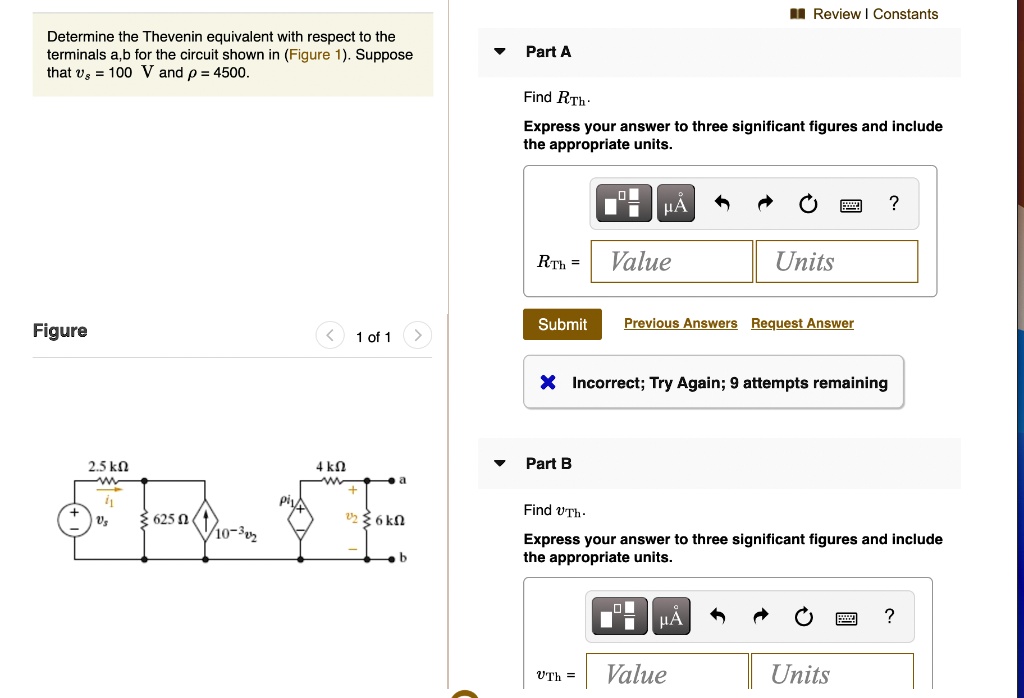
Task: Click the RTh Value input field
Action: click(x=671, y=261)
